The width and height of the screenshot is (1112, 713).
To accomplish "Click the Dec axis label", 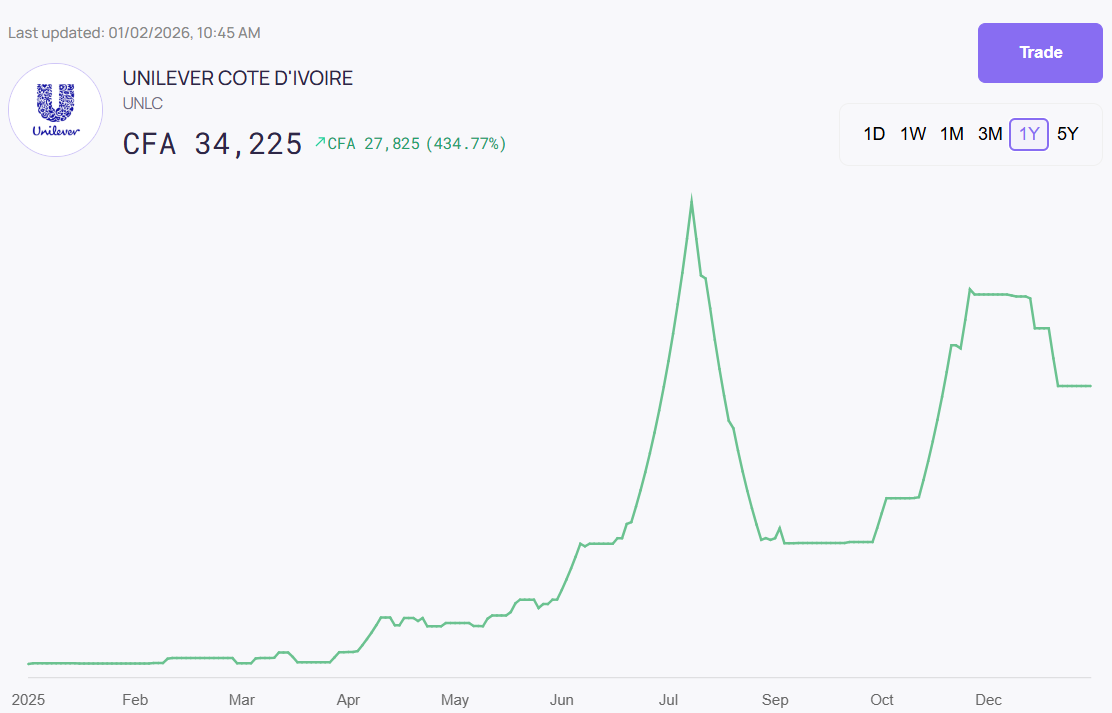I will pyautogui.click(x=988, y=700).
